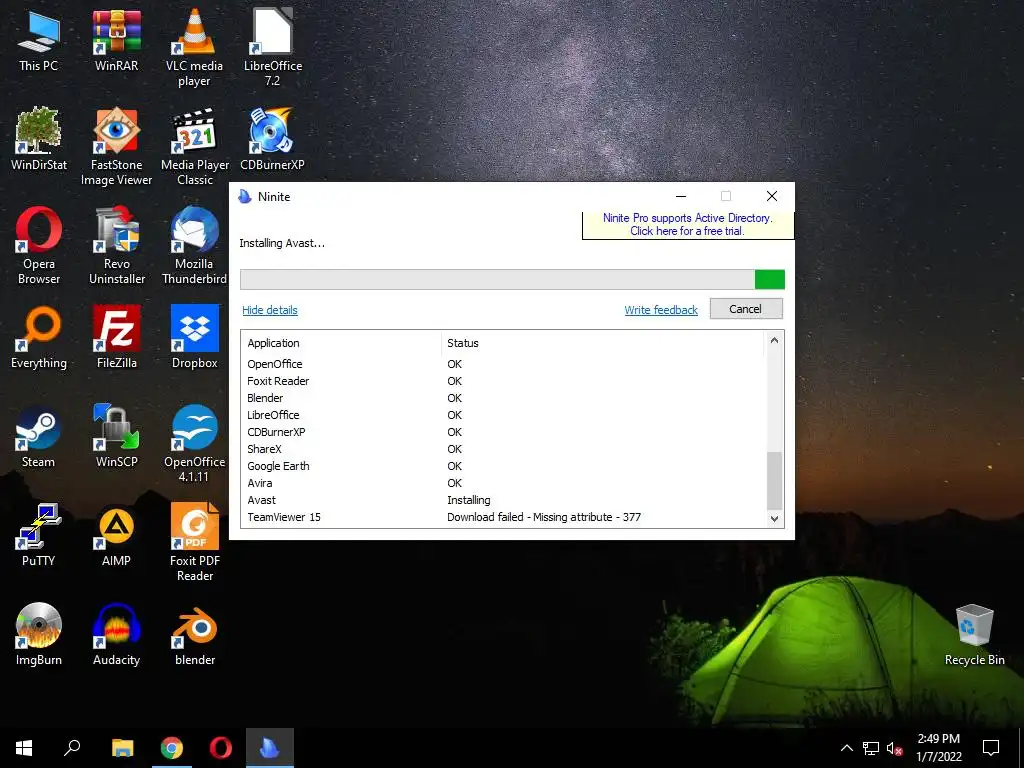Click the Hide details link
The width and height of the screenshot is (1024, 768).
pos(270,310)
